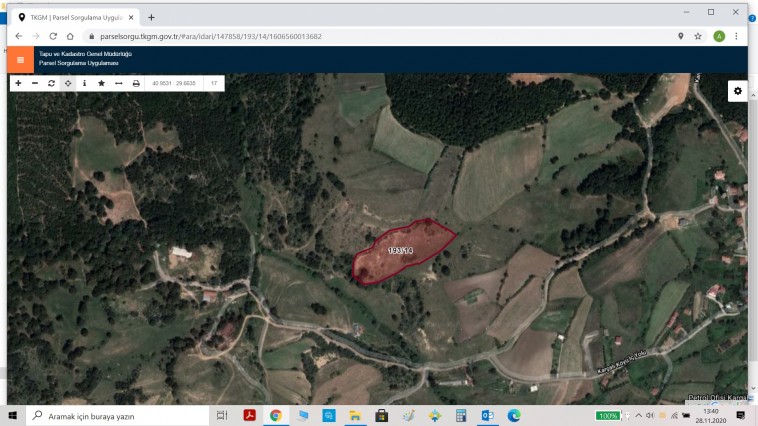Click the browser address bar URL
The image size is (758, 426).
pos(210,36)
